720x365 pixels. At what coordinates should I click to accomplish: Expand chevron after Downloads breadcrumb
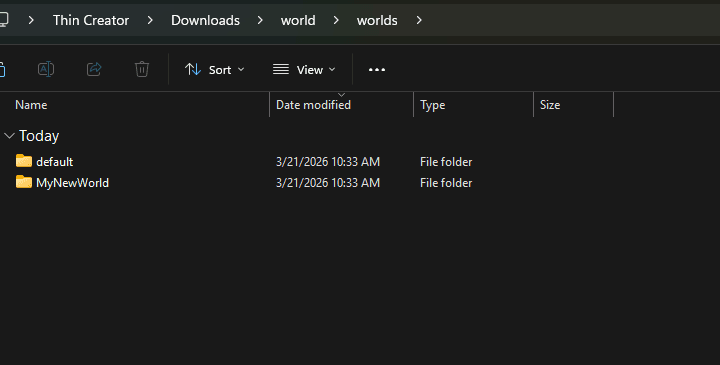pos(260,20)
